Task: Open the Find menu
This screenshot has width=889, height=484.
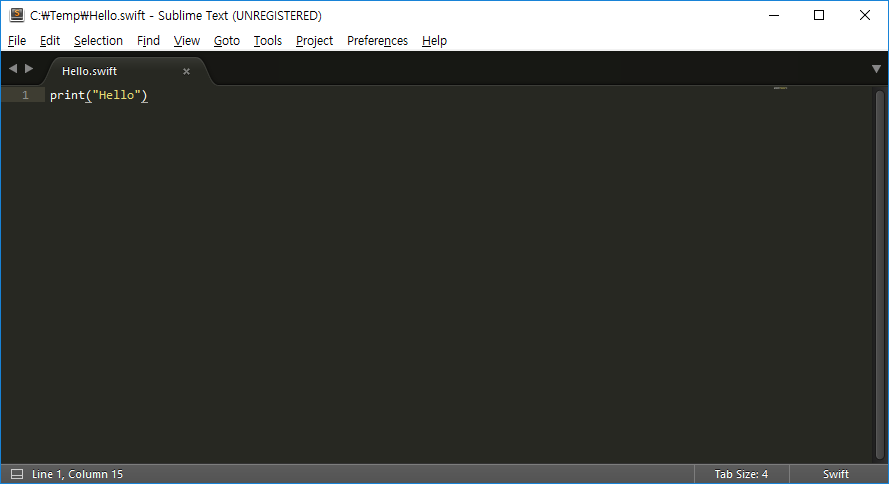Action: tap(148, 41)
